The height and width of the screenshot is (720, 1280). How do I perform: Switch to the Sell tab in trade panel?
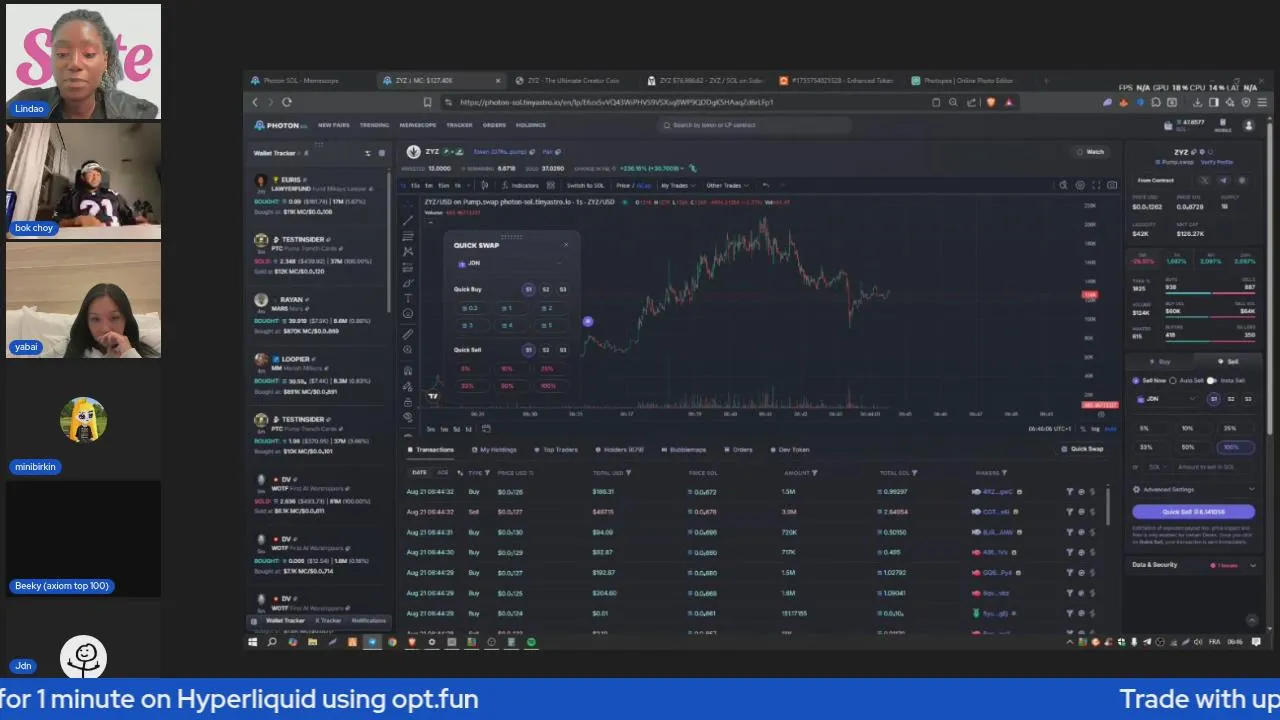click(x=1228, y=362)
